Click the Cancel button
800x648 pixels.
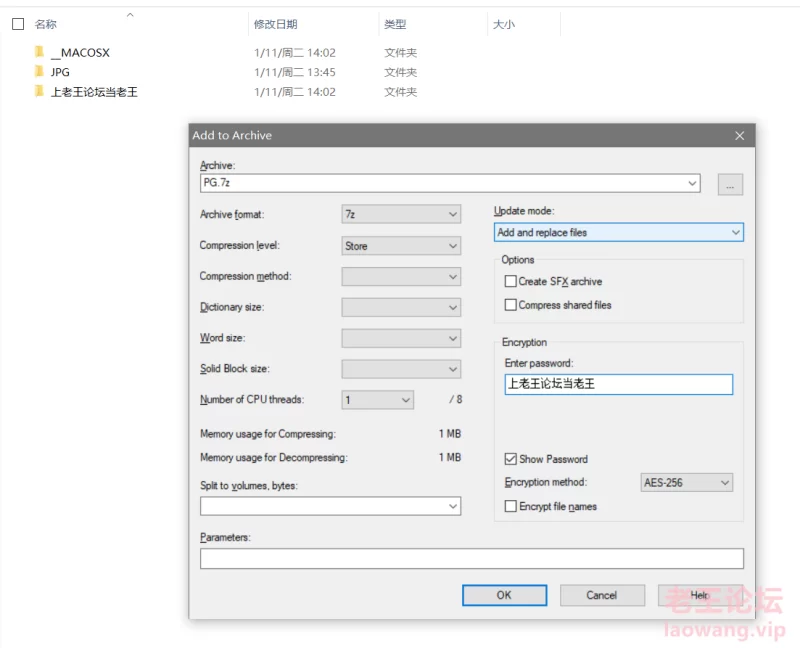[x=601, y=595]
